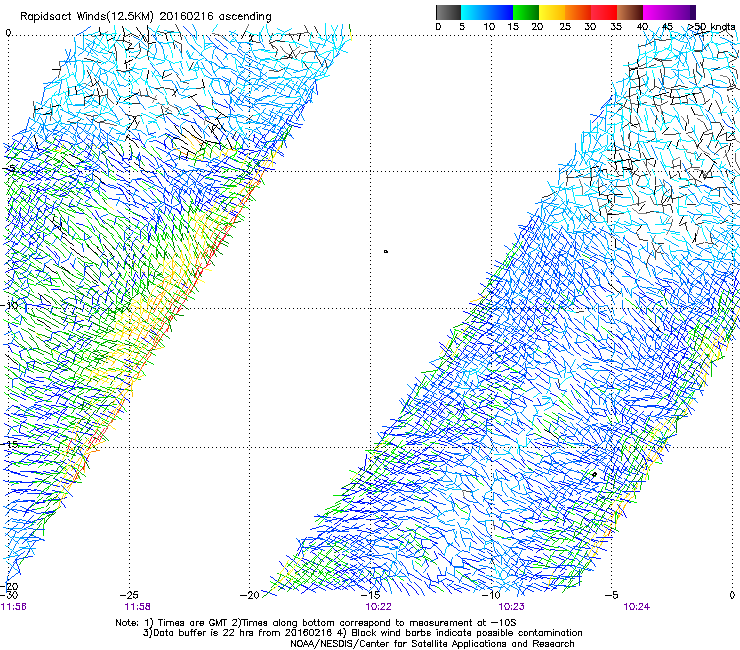
Task: Click the St Helena island marker near -15 latitude
Action: point(595,474)
